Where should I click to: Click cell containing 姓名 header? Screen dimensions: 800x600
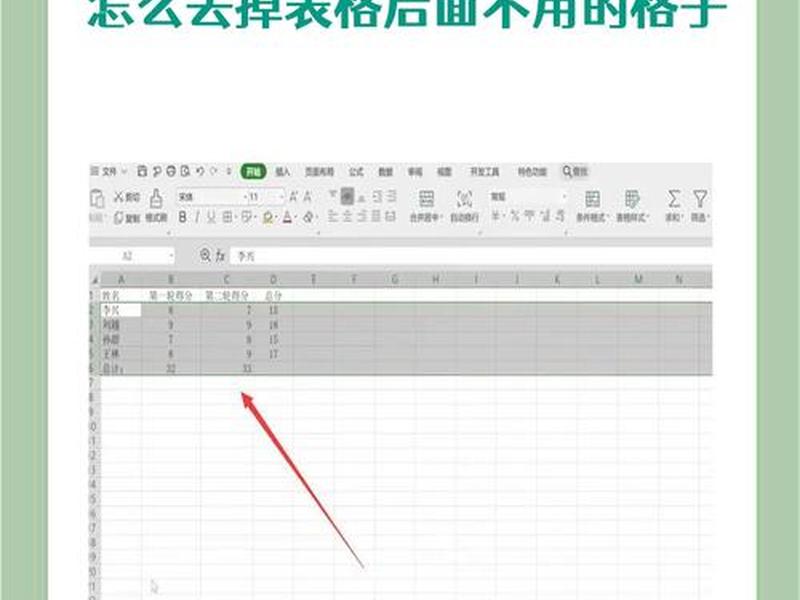pyautogui.click(x=121, y=295)
